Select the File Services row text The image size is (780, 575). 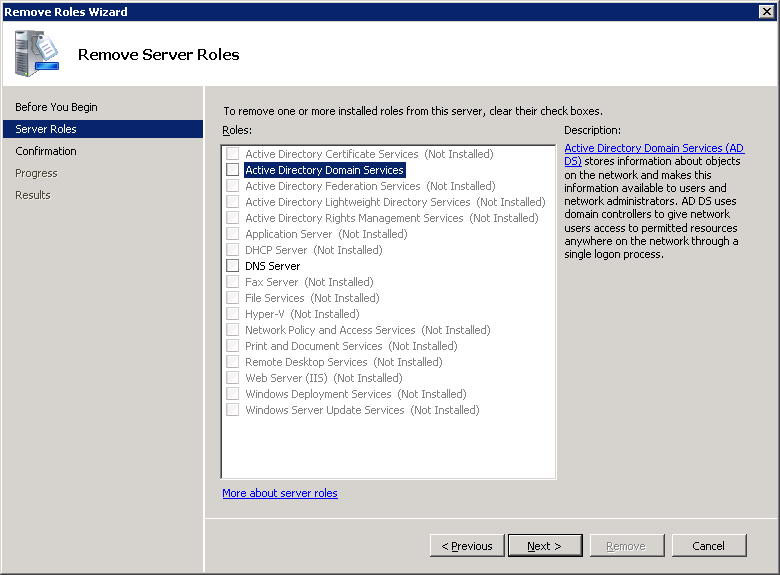[x=312, y=297]
